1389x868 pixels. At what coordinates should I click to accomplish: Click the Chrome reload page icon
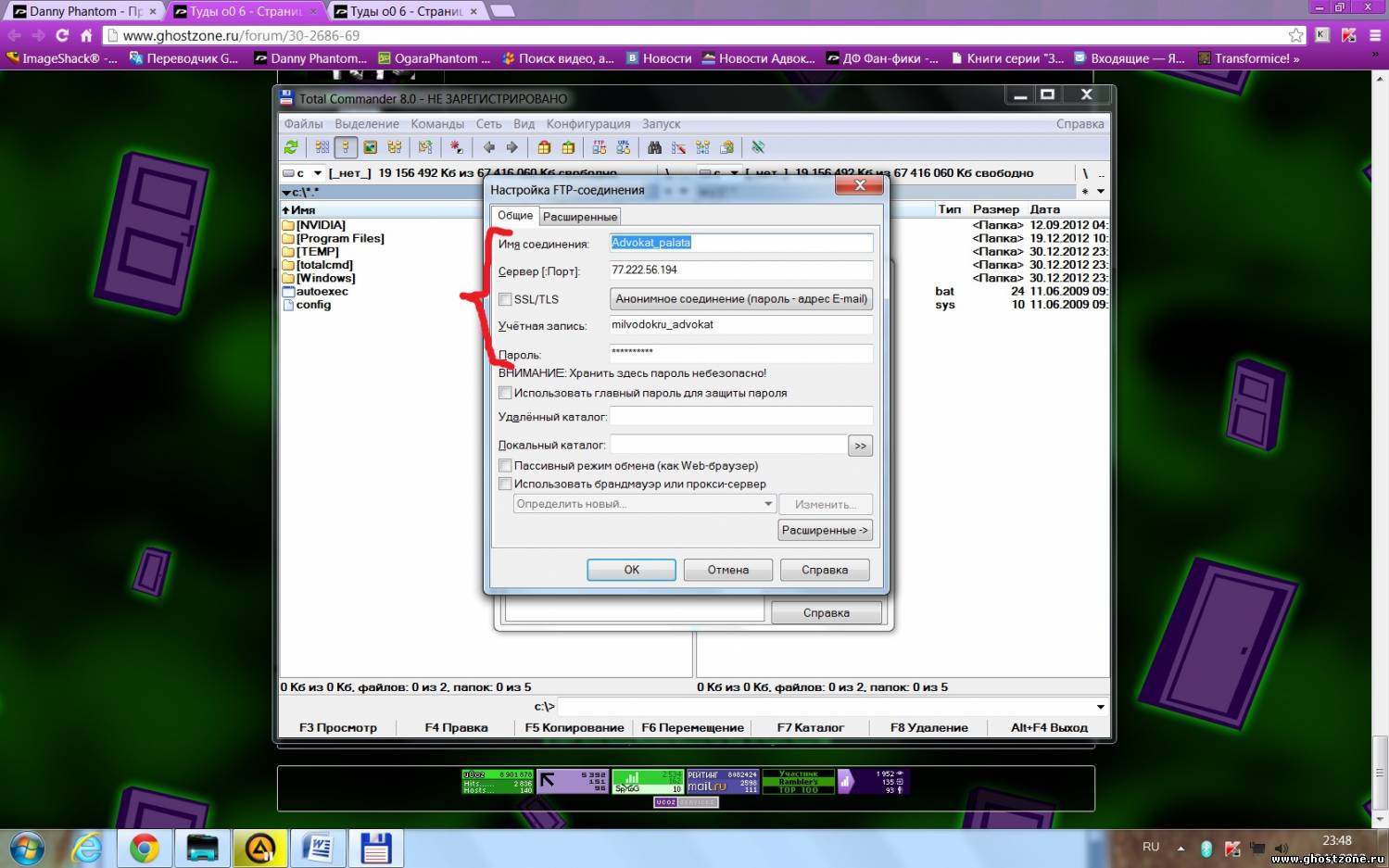coord(62,35)
